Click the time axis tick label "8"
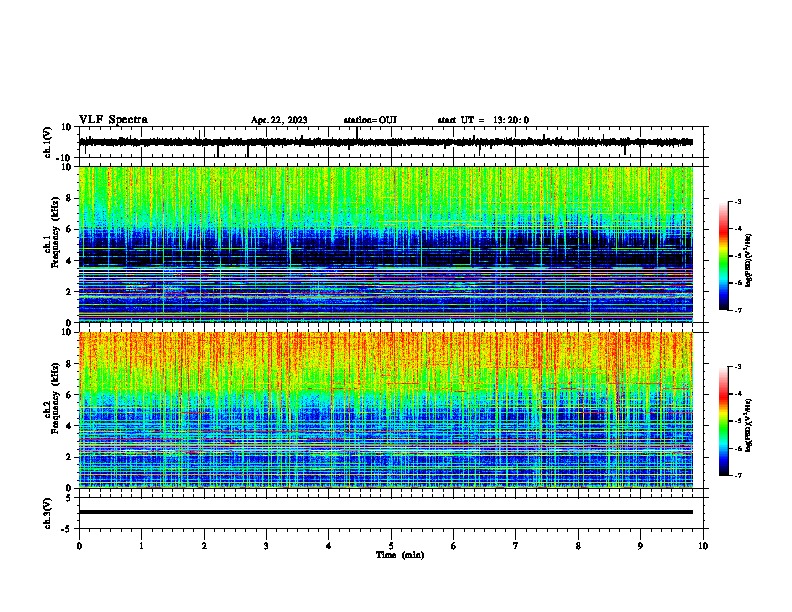 (x=578, y=546)
